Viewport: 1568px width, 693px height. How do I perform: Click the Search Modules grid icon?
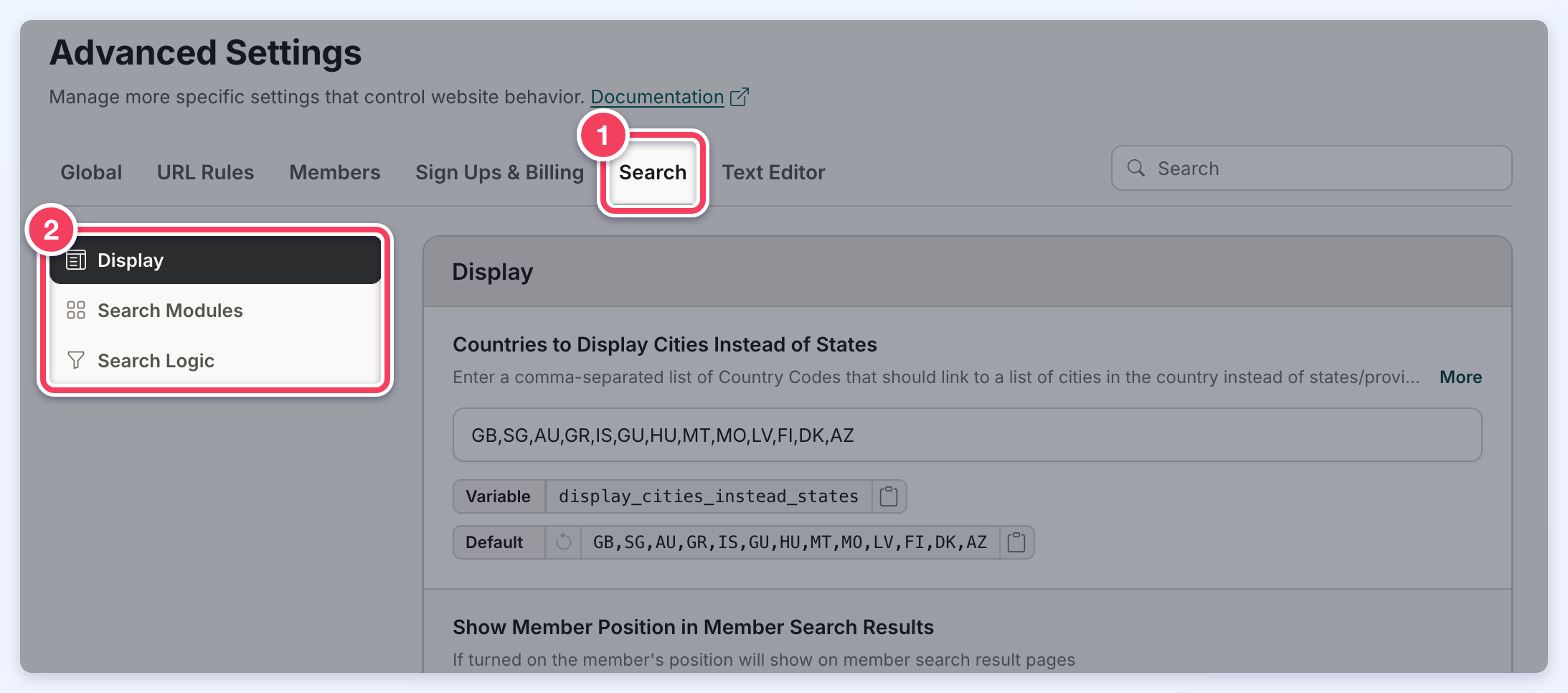(76, 310)
